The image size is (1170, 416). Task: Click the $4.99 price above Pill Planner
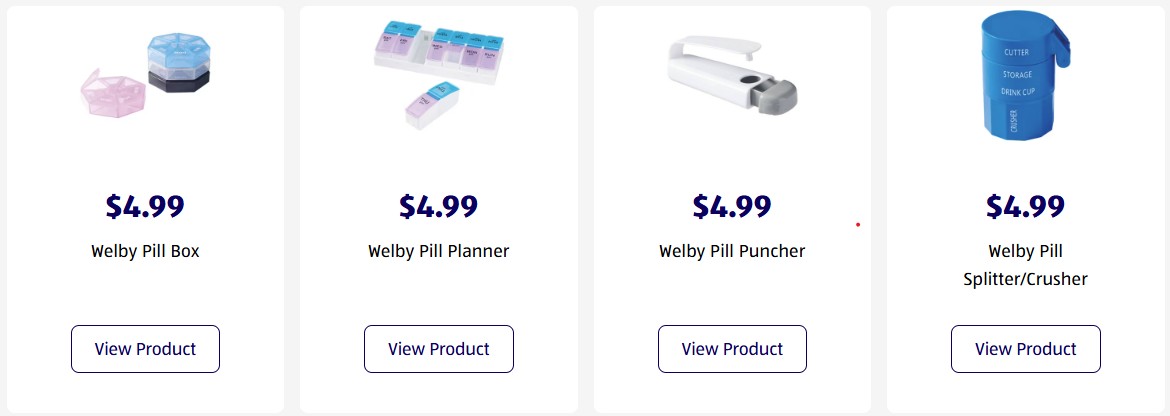pyautogui.click(x=438, y=206)
